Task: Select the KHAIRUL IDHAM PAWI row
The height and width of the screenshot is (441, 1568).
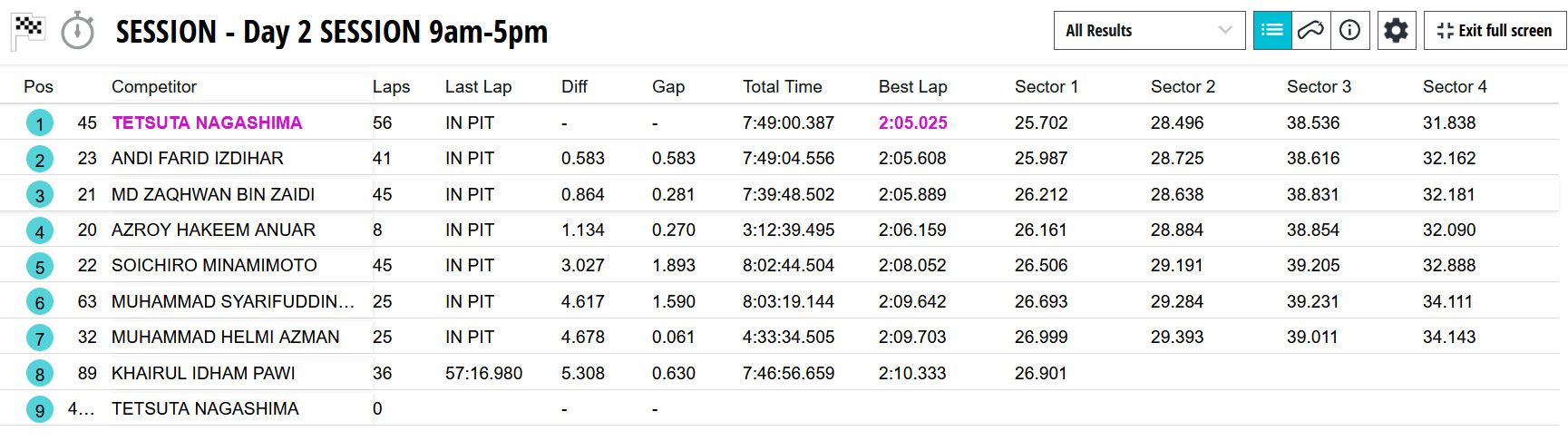Action: [203, 373]
